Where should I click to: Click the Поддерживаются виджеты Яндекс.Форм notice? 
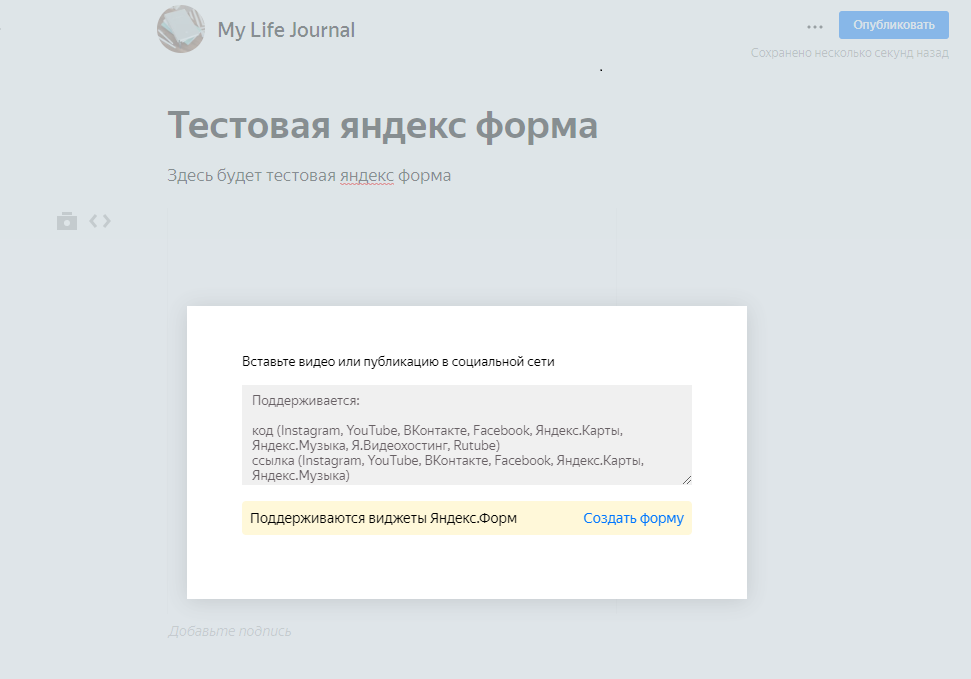tap(466, 518)
